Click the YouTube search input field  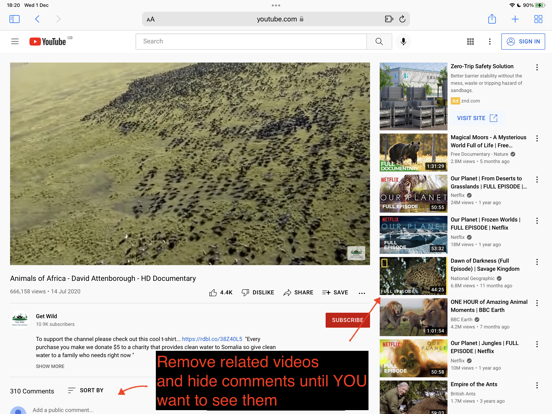tap(251, 42)
